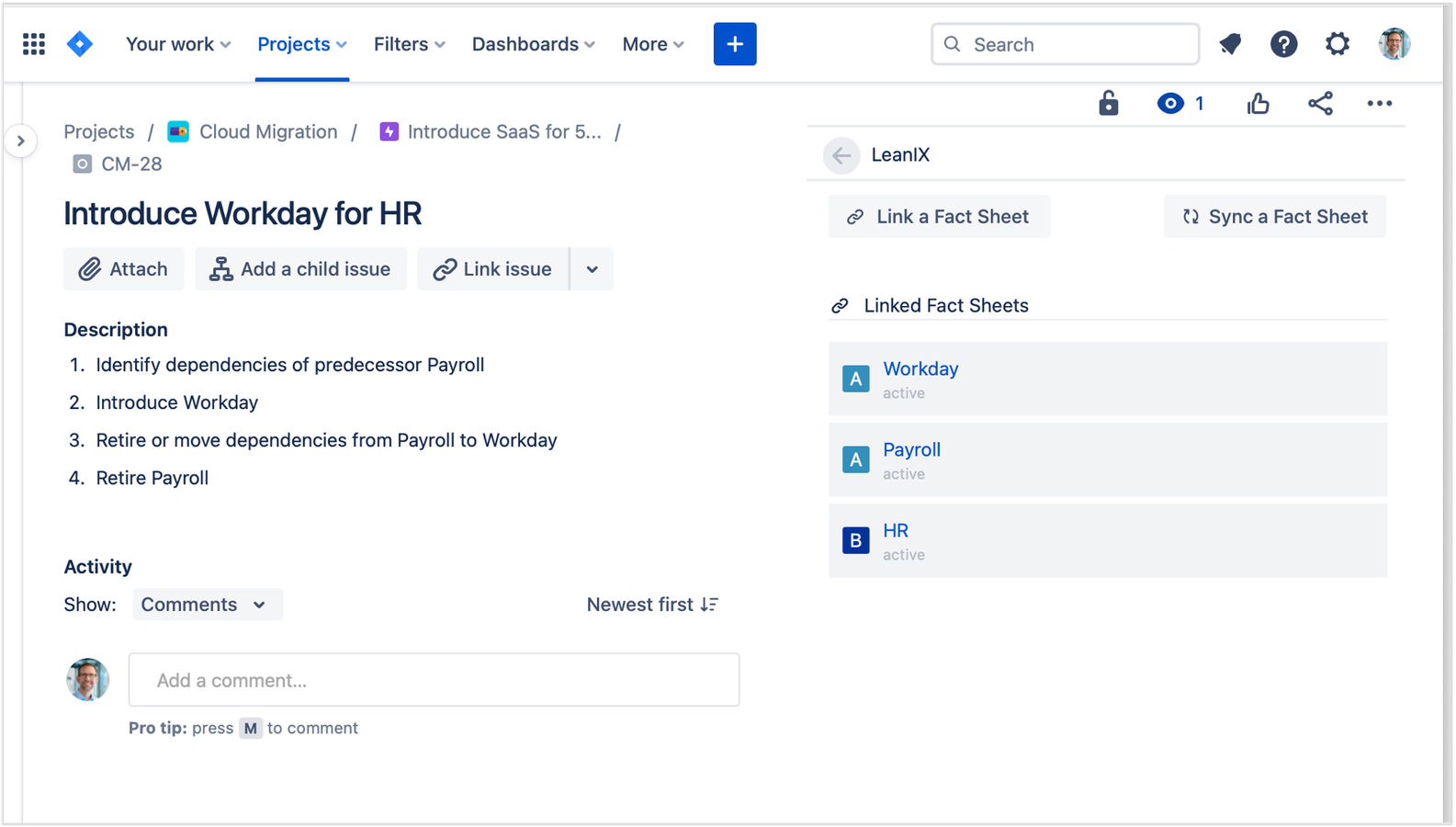Click the purple epic lightning icon
The height and width of the screenshot is (827, 1456).
tap(389, 132)
